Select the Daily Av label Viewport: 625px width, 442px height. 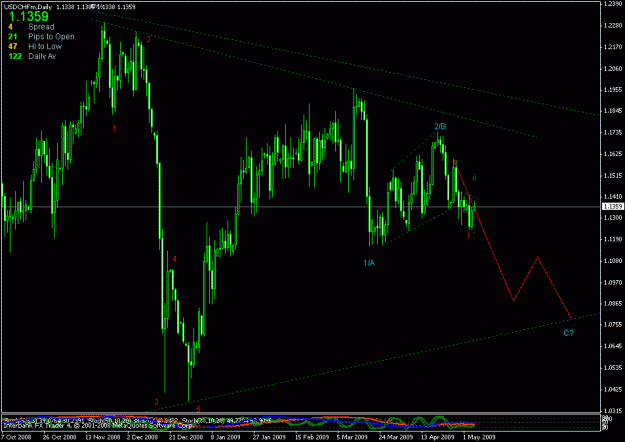(42, 56)
